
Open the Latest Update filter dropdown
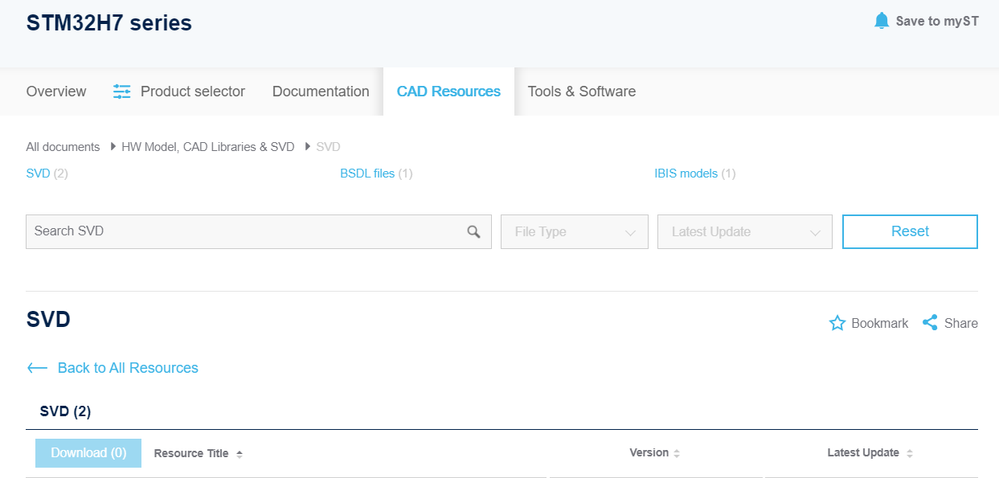pos(745,231)
